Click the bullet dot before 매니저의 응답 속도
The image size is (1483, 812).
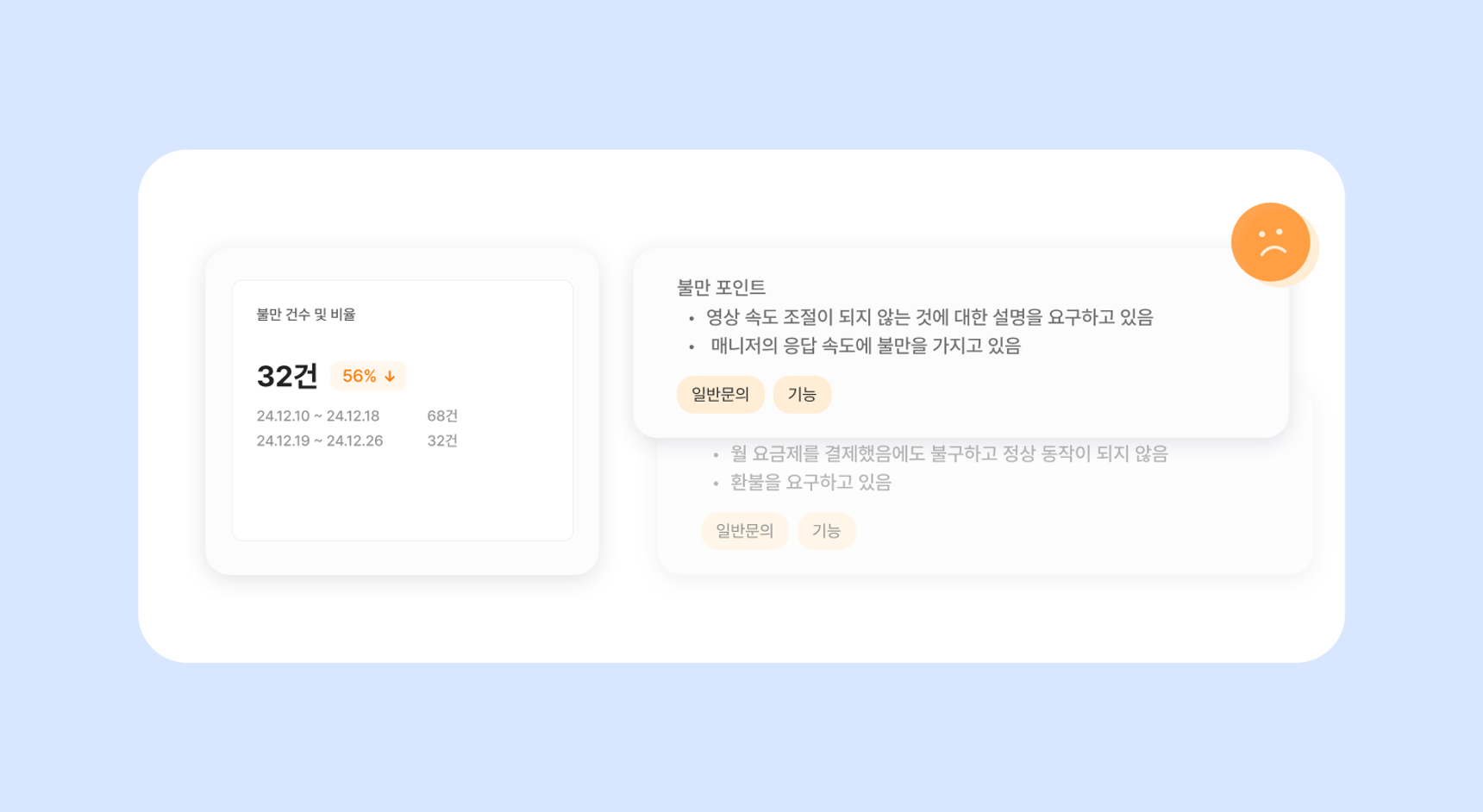(691, 347)
